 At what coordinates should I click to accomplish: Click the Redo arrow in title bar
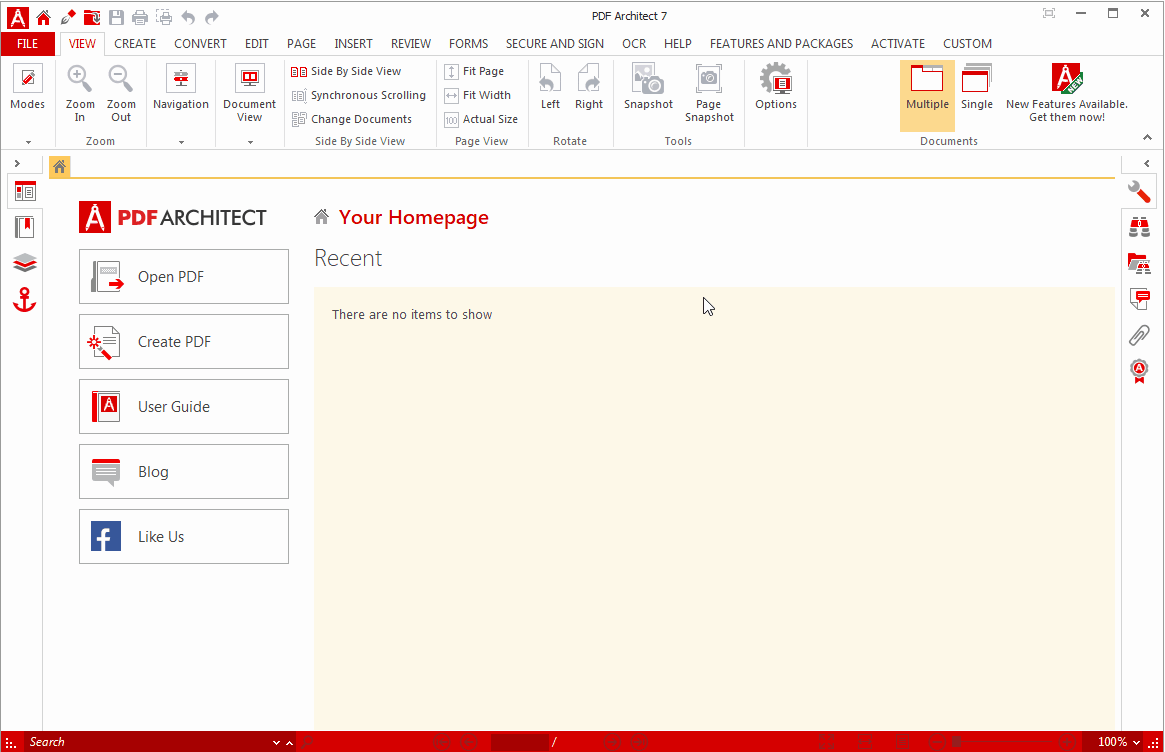coord(212,17)
